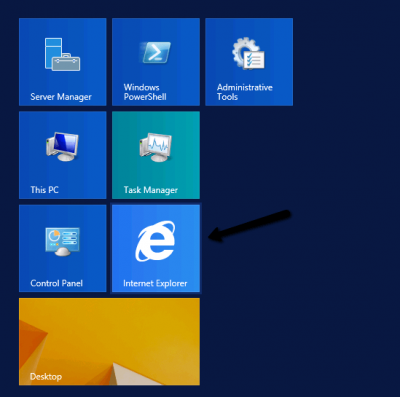Open the This PC tile
The width and height of the screenshot is (400, 397).
63,155
